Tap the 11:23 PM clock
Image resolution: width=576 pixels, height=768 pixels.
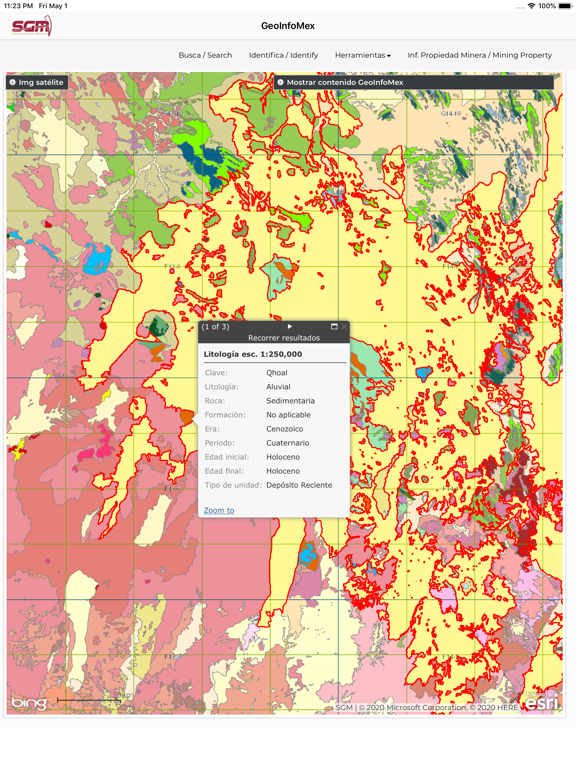(18, 6)
